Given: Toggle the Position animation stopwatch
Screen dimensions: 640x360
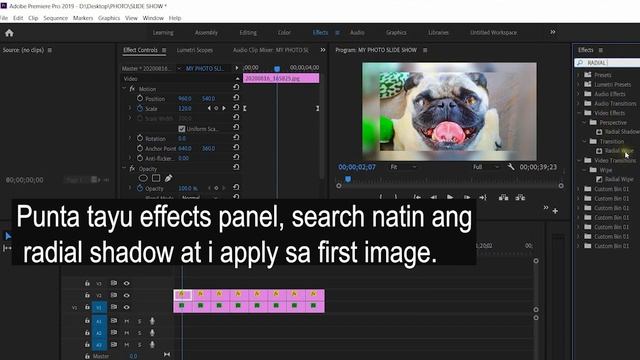Looking at the screenshot, I should [140, 98].
